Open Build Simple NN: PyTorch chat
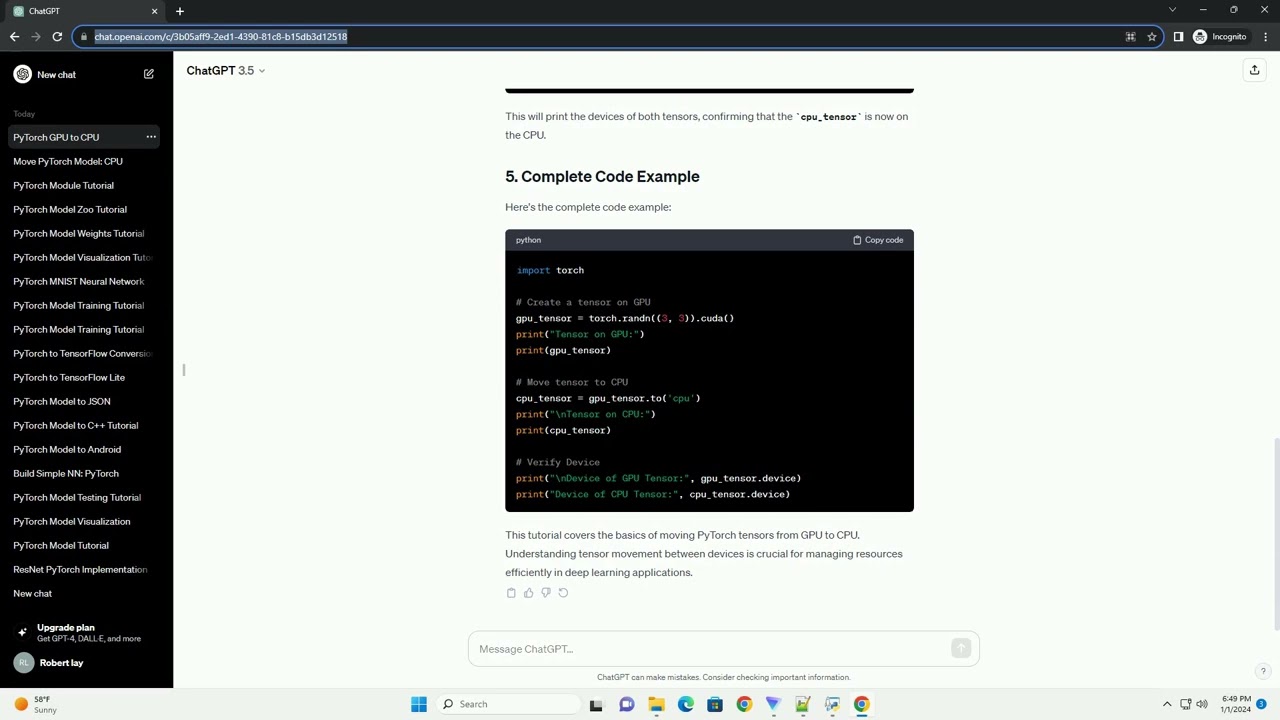Viewport: 1280px width, 720px height. click(x=86, y=473)
